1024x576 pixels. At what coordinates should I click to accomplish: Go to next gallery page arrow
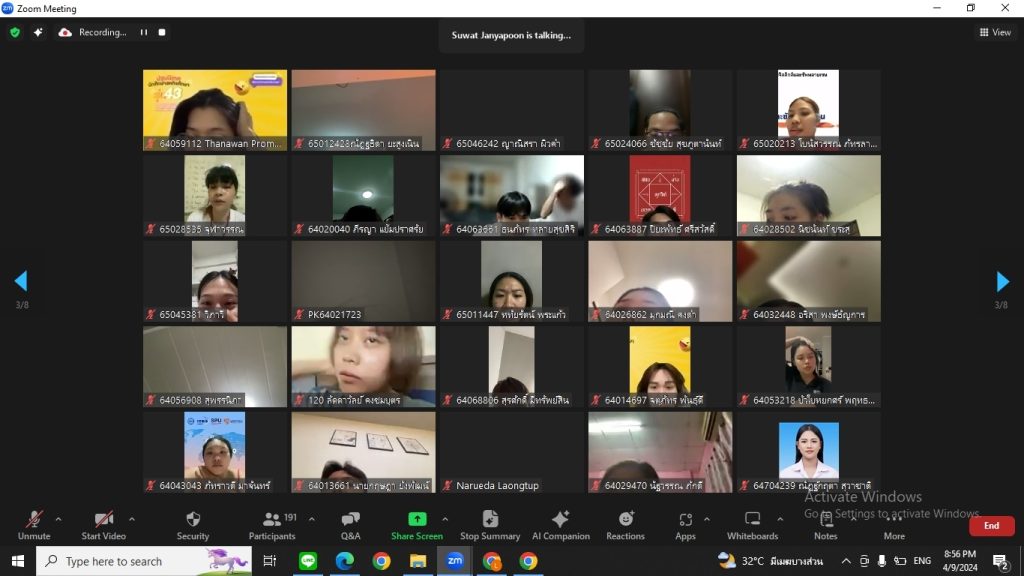[1002, 281]
